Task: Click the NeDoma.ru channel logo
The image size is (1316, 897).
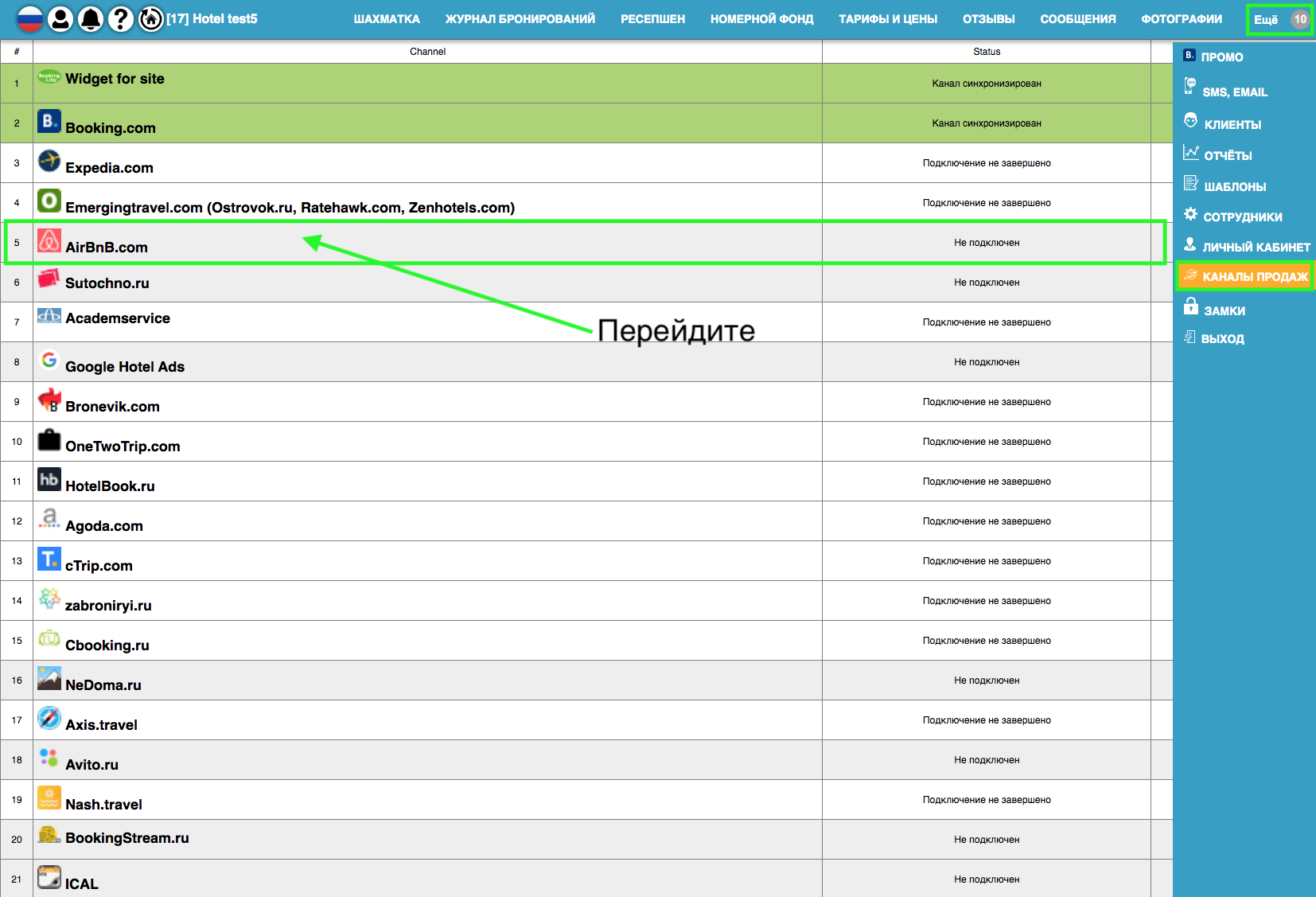Action: 49,678
